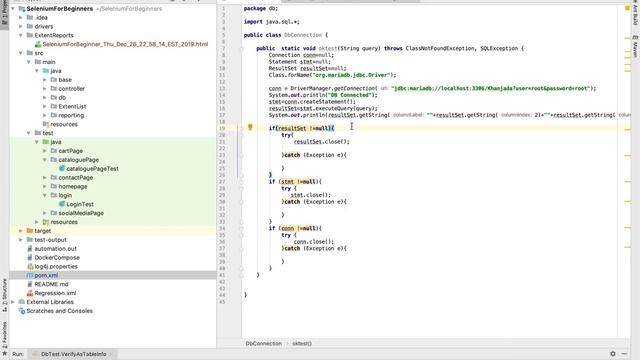The image size is (640, 360).
Task: Click the fold marker at line 27
Action: [x=242, y=182]
